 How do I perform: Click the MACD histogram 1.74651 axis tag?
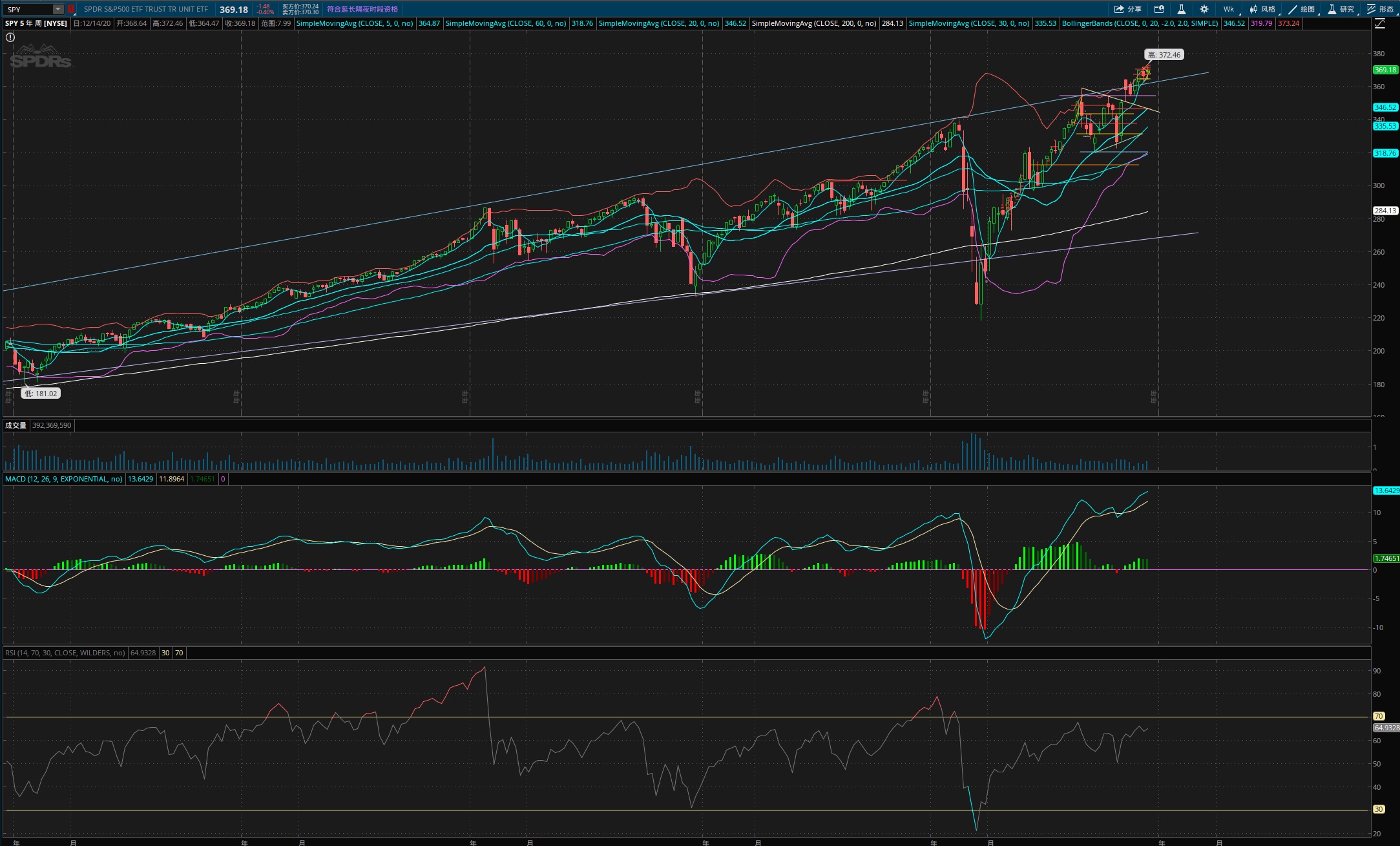click(x=1386, y=558)
